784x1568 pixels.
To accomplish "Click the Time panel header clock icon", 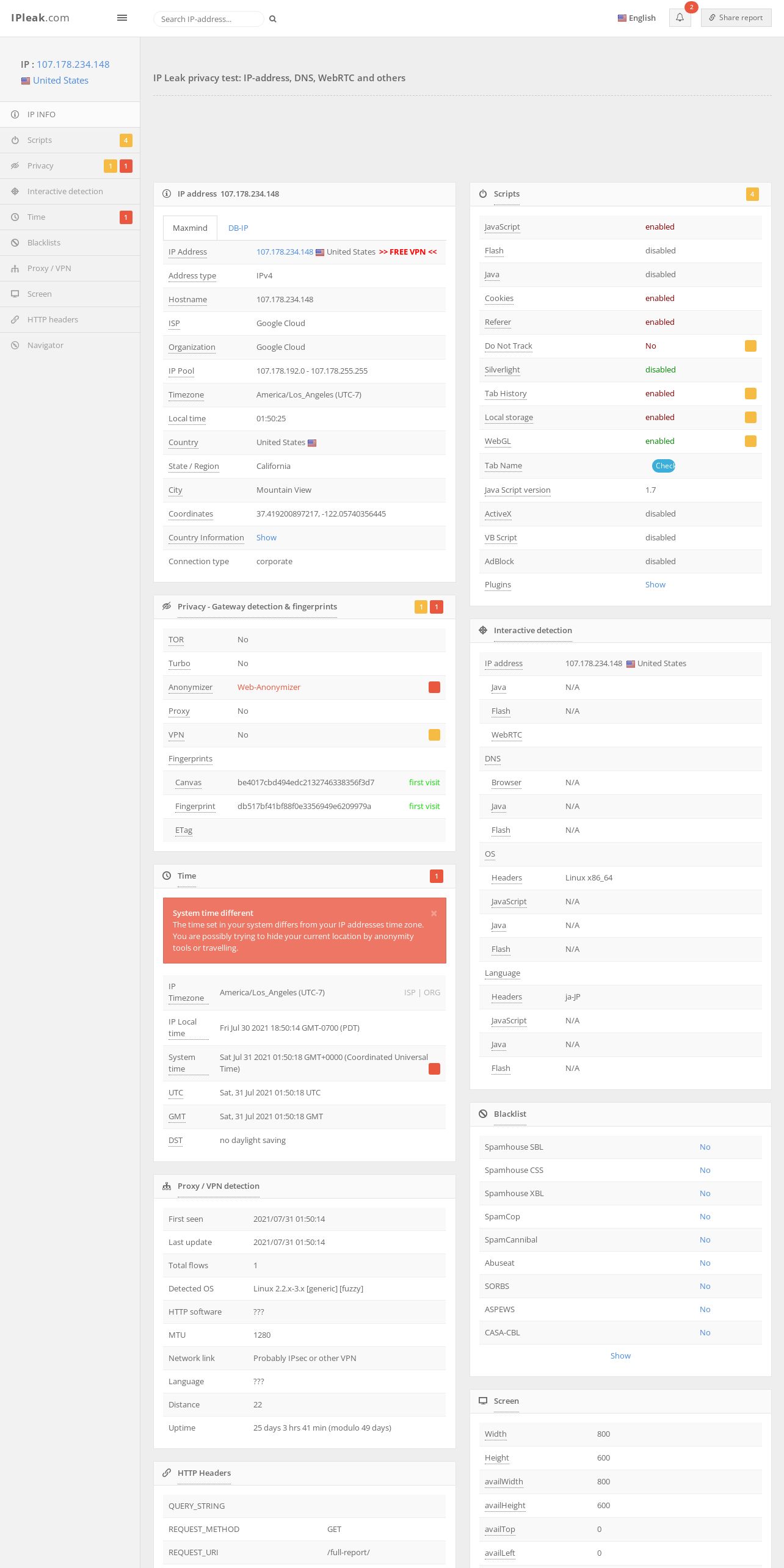I will point(167,876).
